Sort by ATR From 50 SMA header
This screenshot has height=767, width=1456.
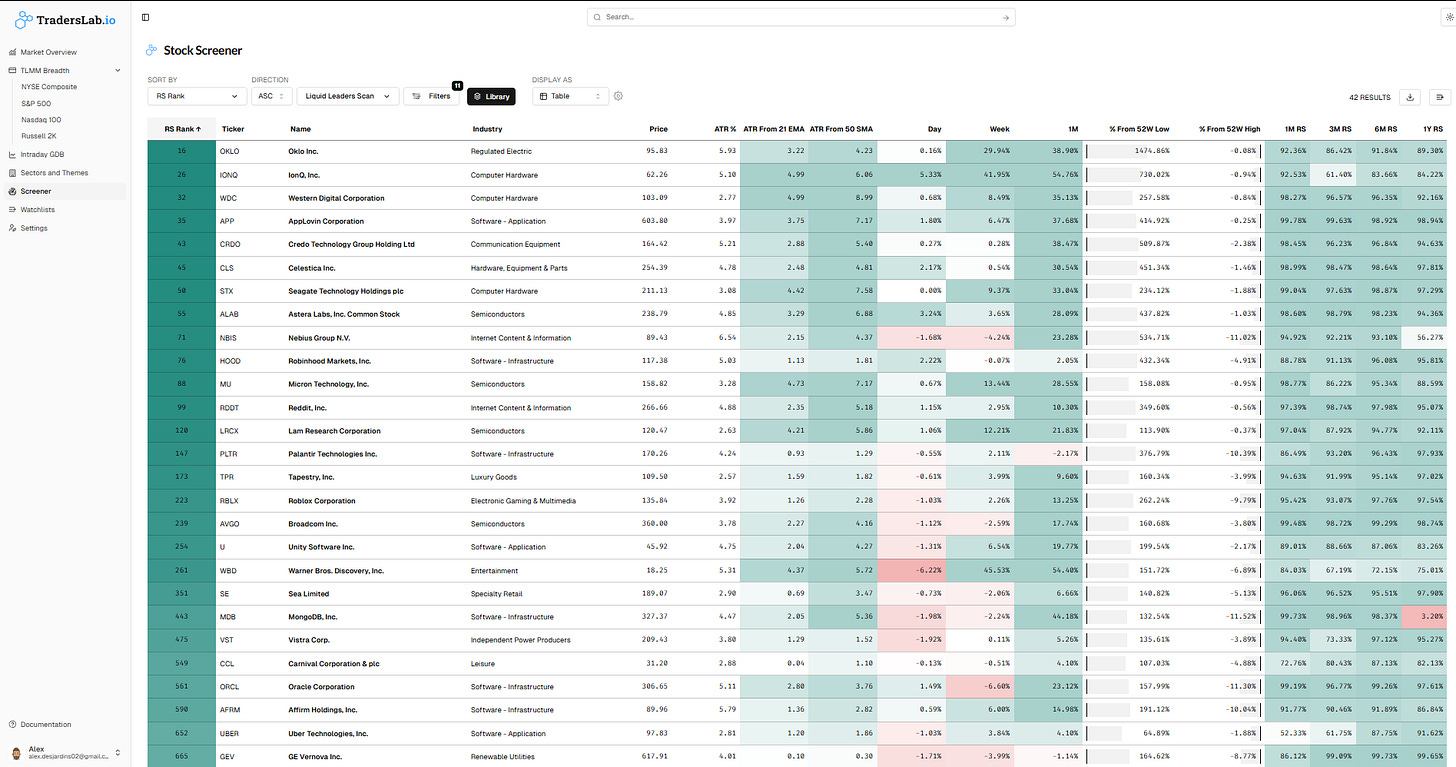842,129
